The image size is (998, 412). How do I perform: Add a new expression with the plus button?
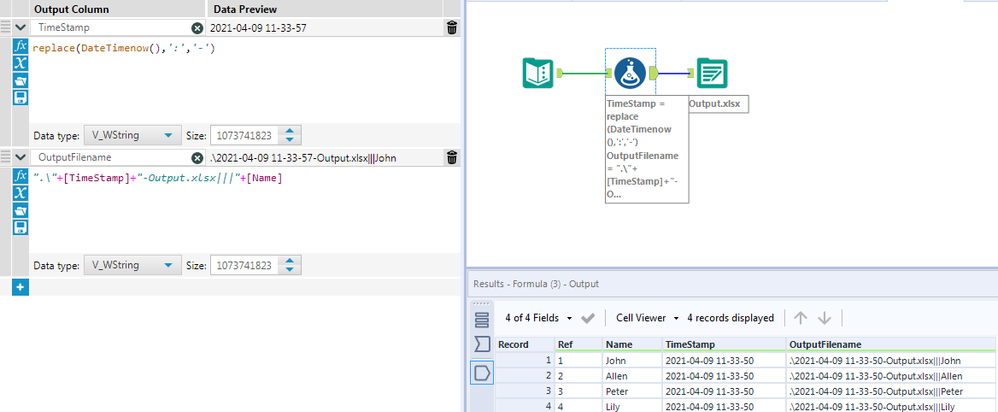click(x=20, y=287)
